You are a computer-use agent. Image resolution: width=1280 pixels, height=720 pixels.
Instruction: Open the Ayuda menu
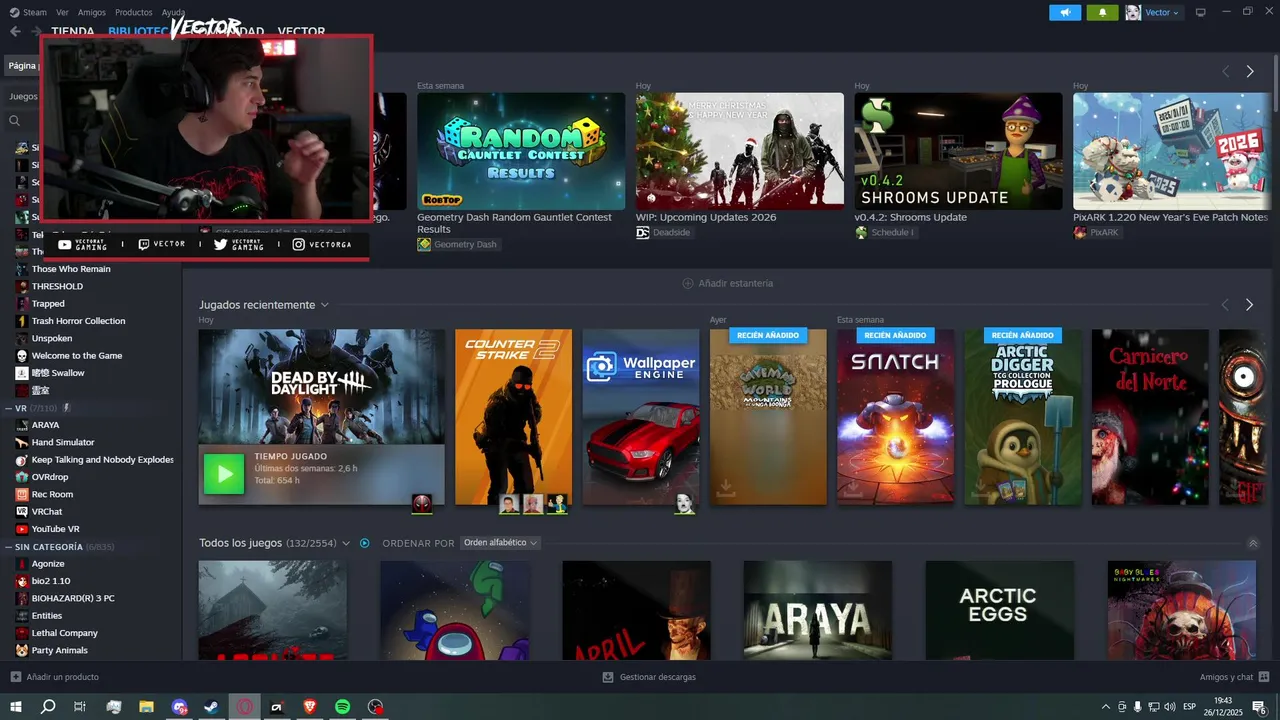[173, 12]
